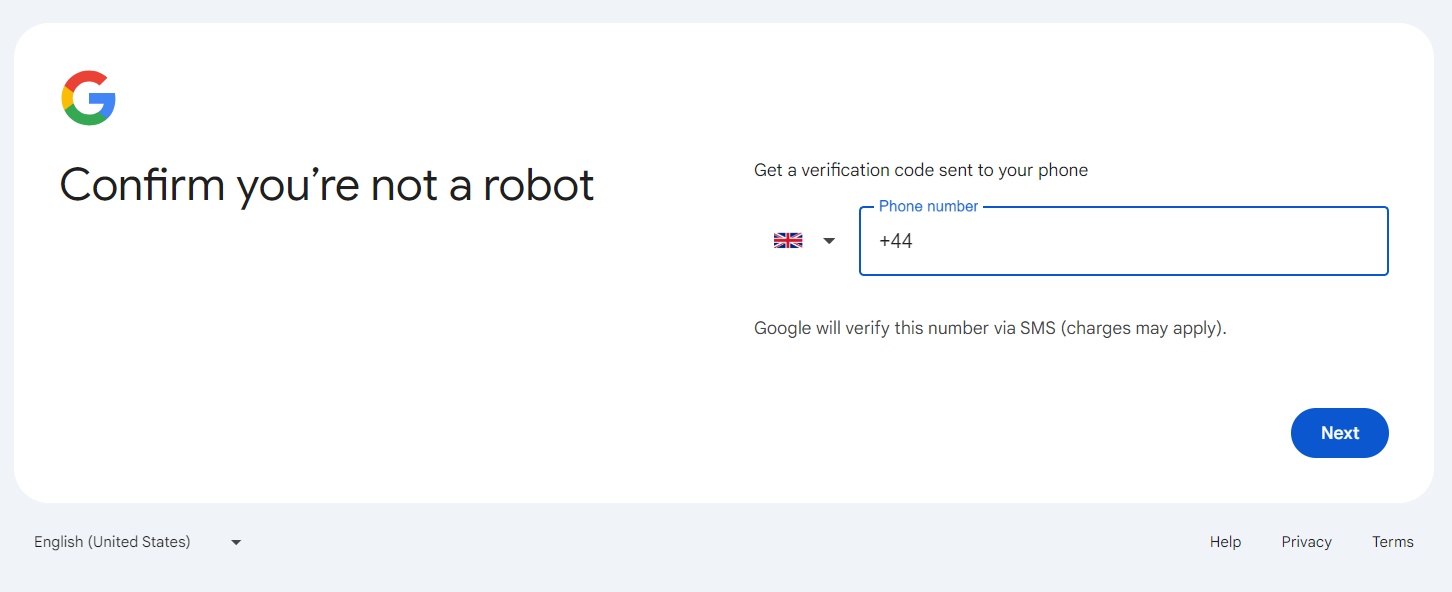
Task: Click the "(charges may apply)" text
Action: [x=1143, y=328]
